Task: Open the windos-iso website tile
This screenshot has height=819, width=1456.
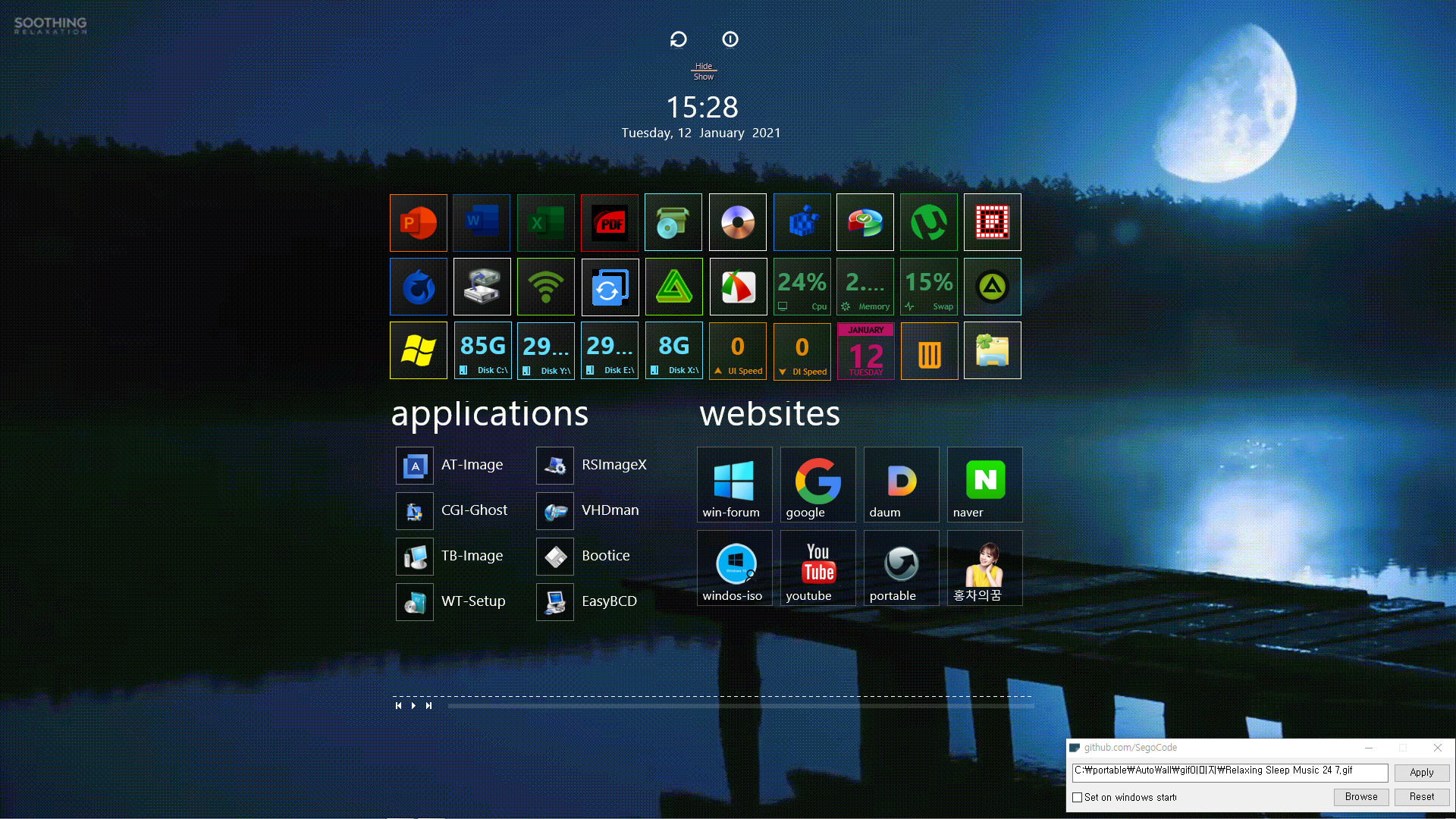Action: [x=734, y=568]
